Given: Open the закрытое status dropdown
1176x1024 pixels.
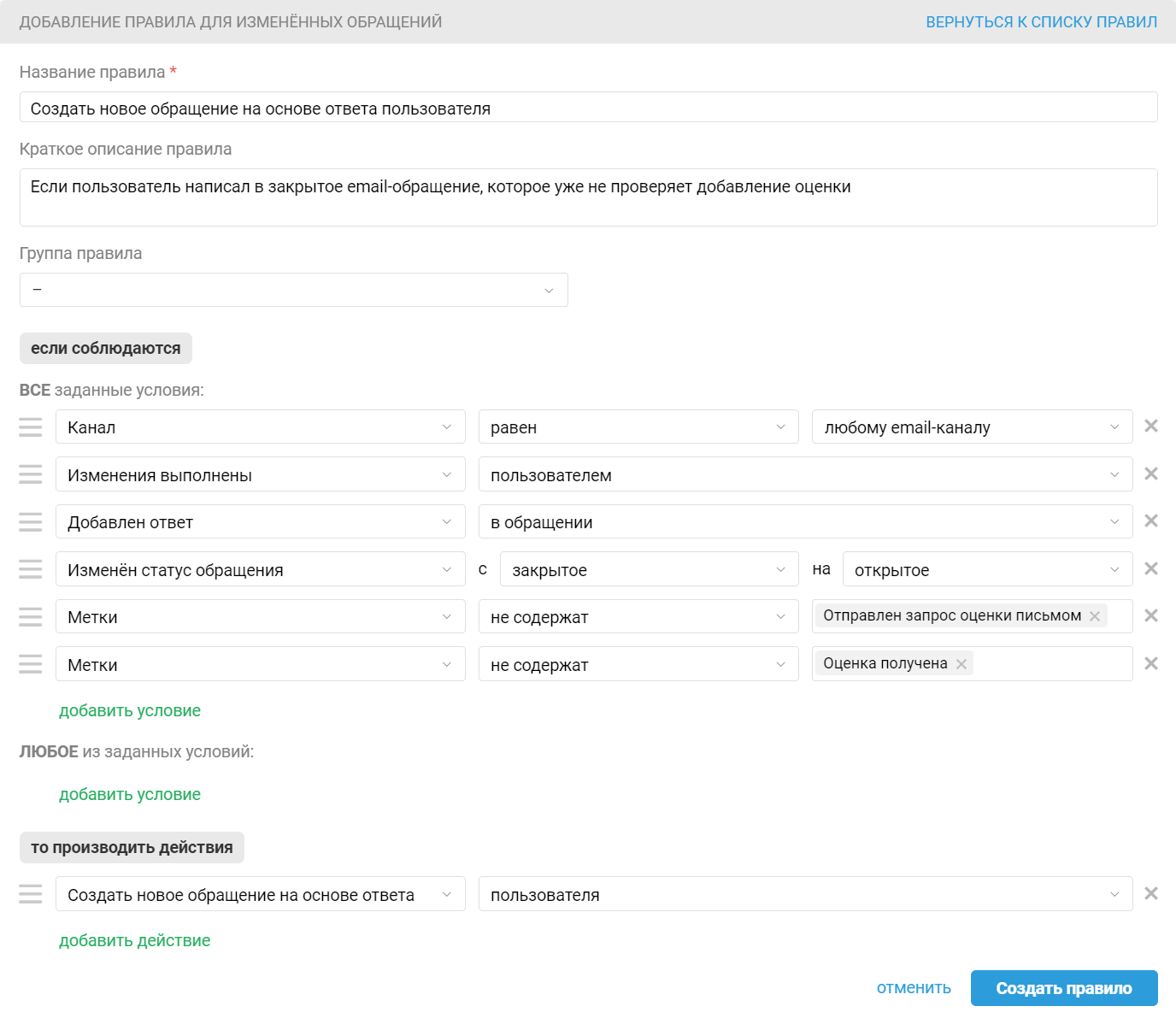Looking at the screenshot, I should (649, 570).
